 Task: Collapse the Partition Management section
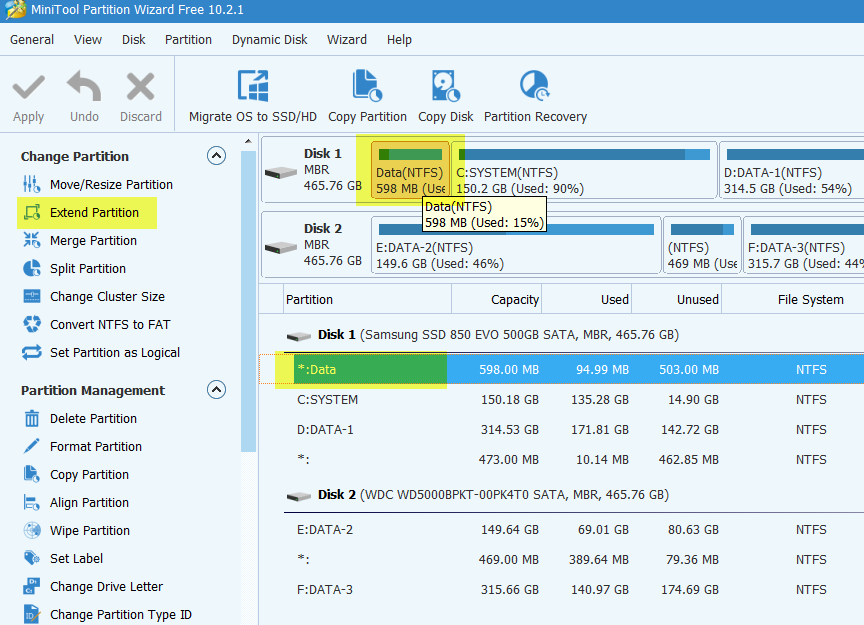(217, 390)
